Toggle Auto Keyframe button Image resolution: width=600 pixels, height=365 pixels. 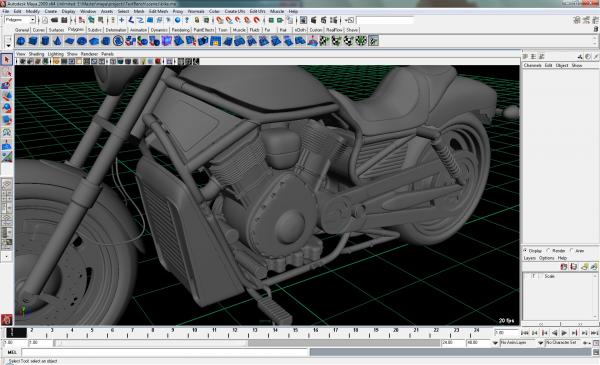pyautogui.click(x=587, y=343)
